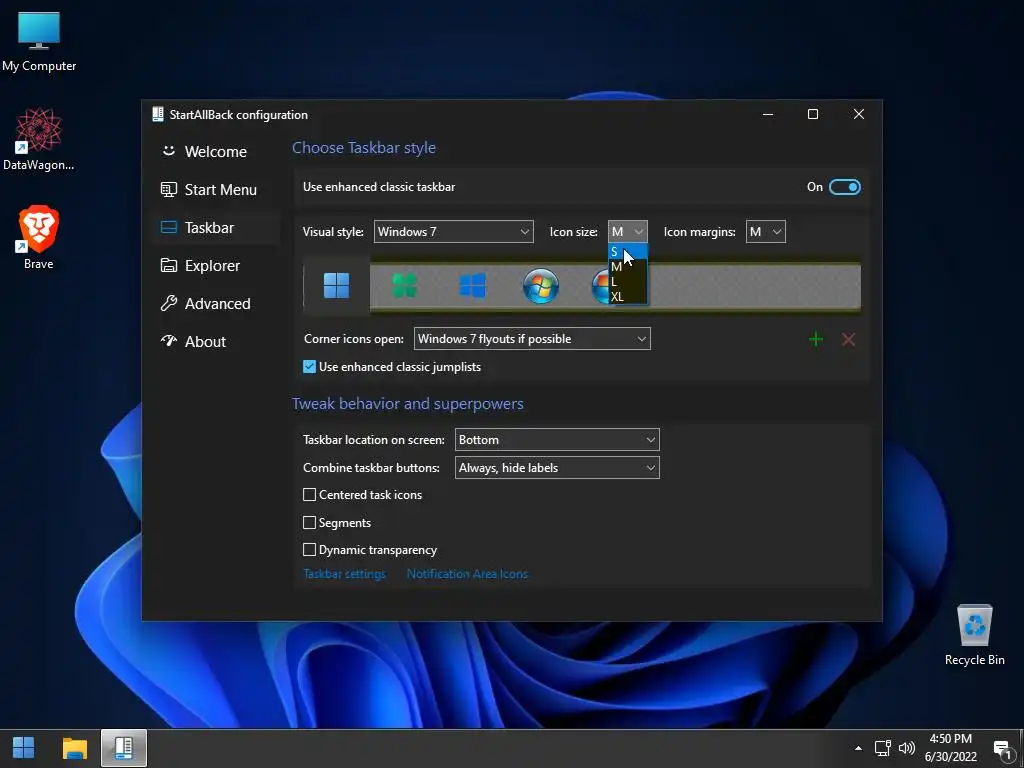Screen dimensions: 1024x768
Task: Collapse the Icon size dropdown
Action: [628, 232]
